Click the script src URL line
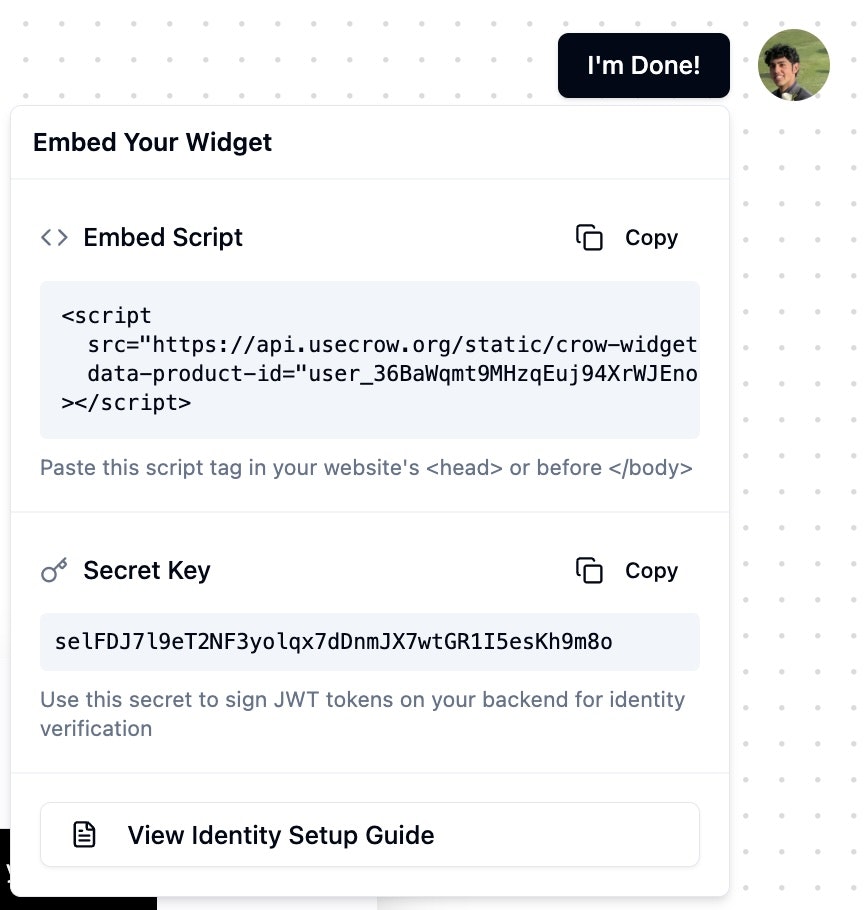This screenshot has width=866, height=910. (x=392, y=345)
